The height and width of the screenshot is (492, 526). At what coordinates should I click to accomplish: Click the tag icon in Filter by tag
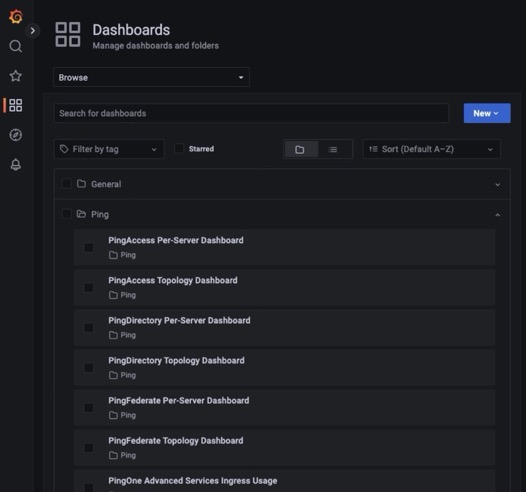(x=64, y=149)
